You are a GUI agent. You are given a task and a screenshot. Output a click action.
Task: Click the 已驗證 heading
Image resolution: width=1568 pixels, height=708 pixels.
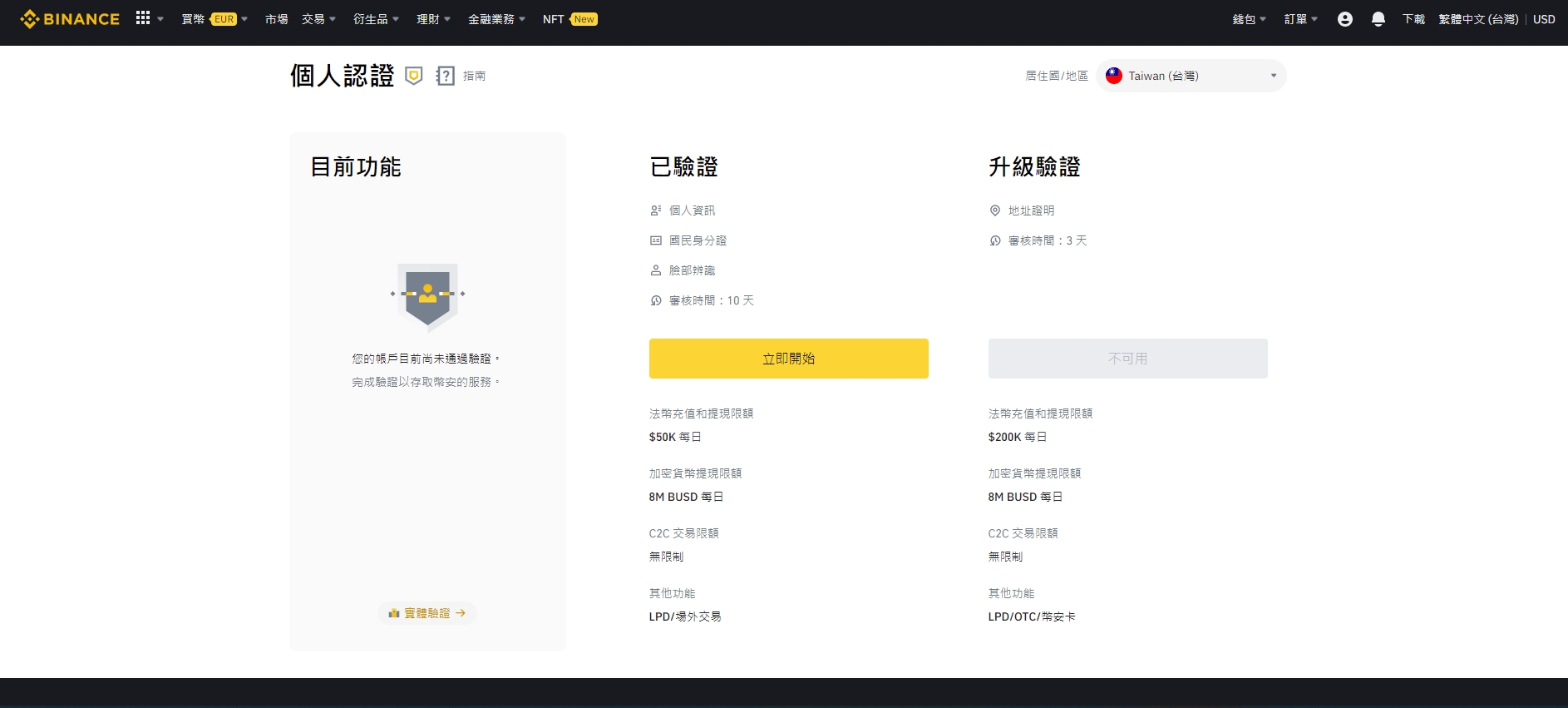coord(684,167)
